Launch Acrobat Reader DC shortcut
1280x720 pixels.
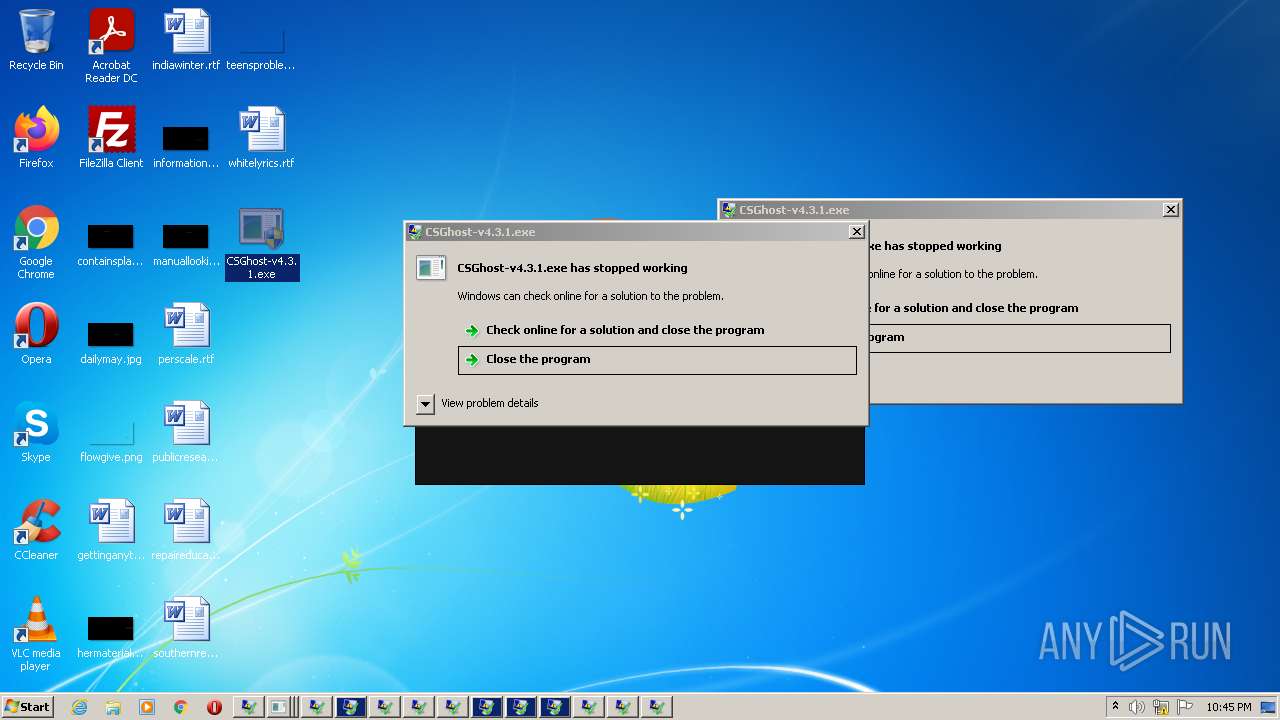point(111,45)
